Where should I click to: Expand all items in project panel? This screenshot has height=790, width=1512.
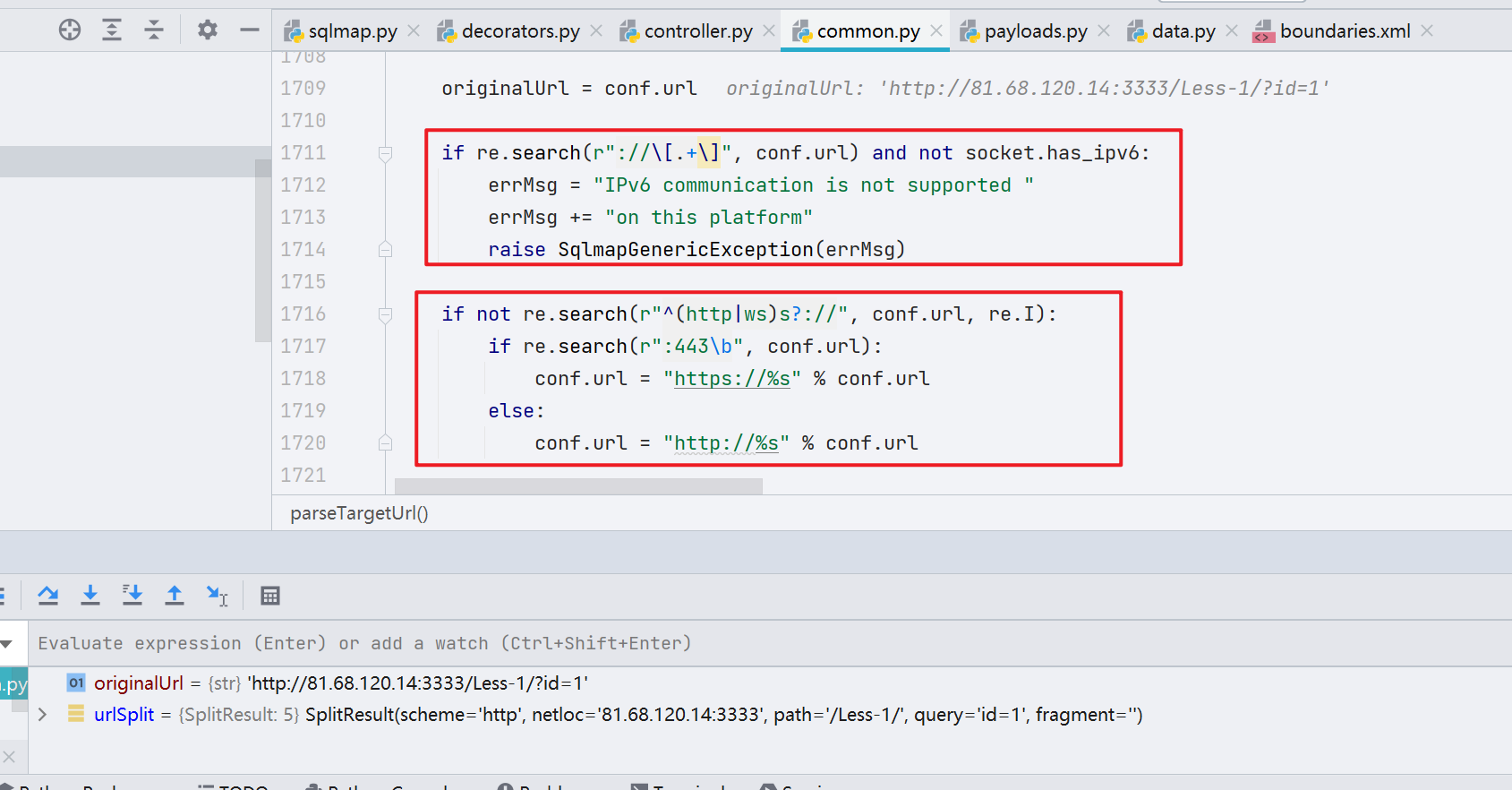pos(112,30)
